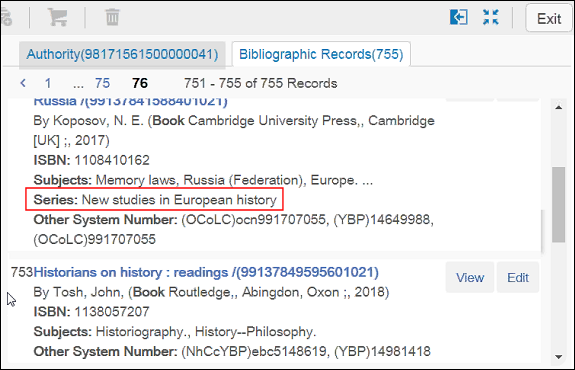Click the Exit button
The width and height of the screenshot is (575, 370).
549,18
